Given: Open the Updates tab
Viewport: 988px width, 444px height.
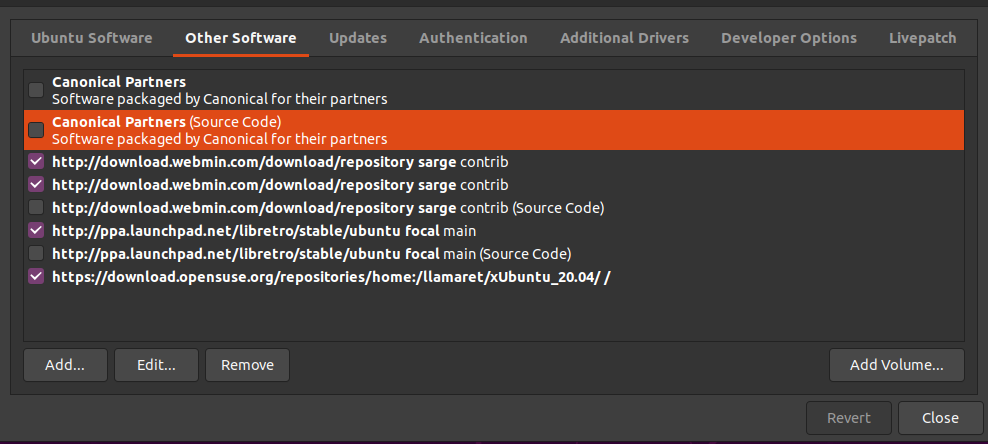Looking at the screenshot, I should (x=357, y=38).
